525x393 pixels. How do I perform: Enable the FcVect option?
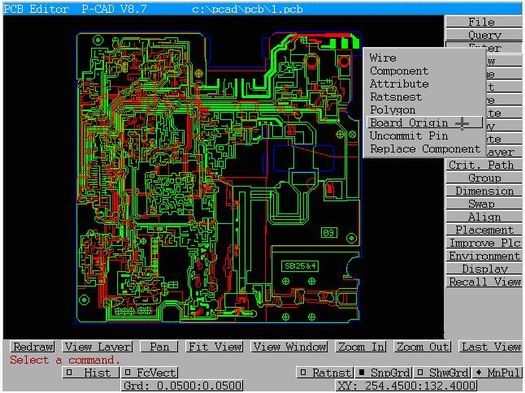point(150,373)
